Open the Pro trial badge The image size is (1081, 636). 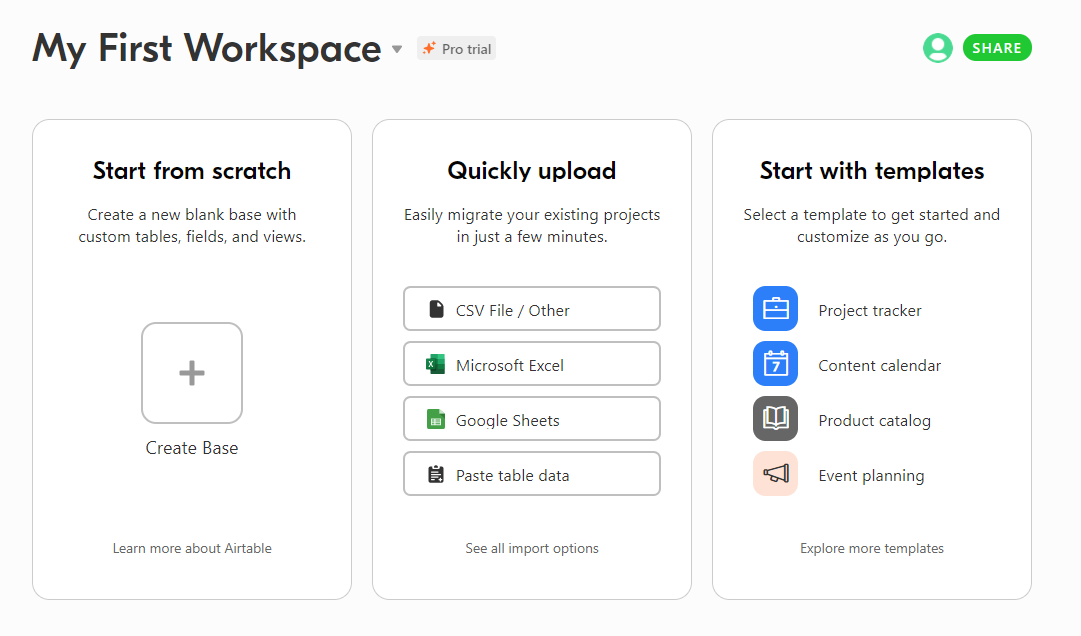tap(456, 48)
